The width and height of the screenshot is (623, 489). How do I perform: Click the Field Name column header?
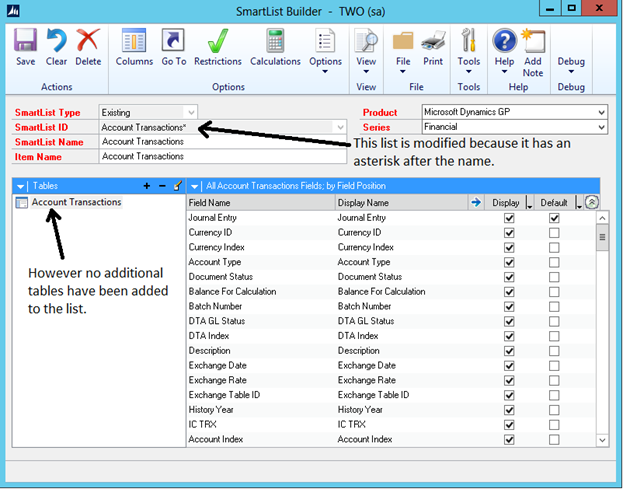(x=261, y=203)
